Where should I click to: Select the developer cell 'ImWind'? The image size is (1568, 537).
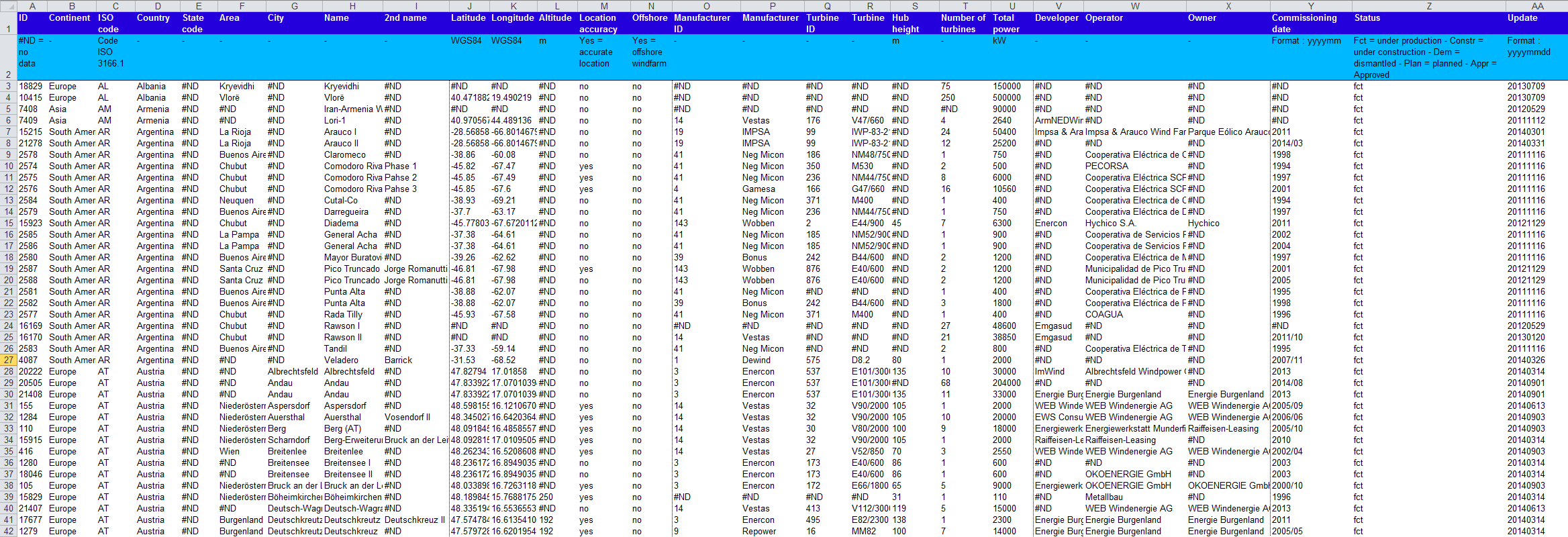[x=1059, y=371]
